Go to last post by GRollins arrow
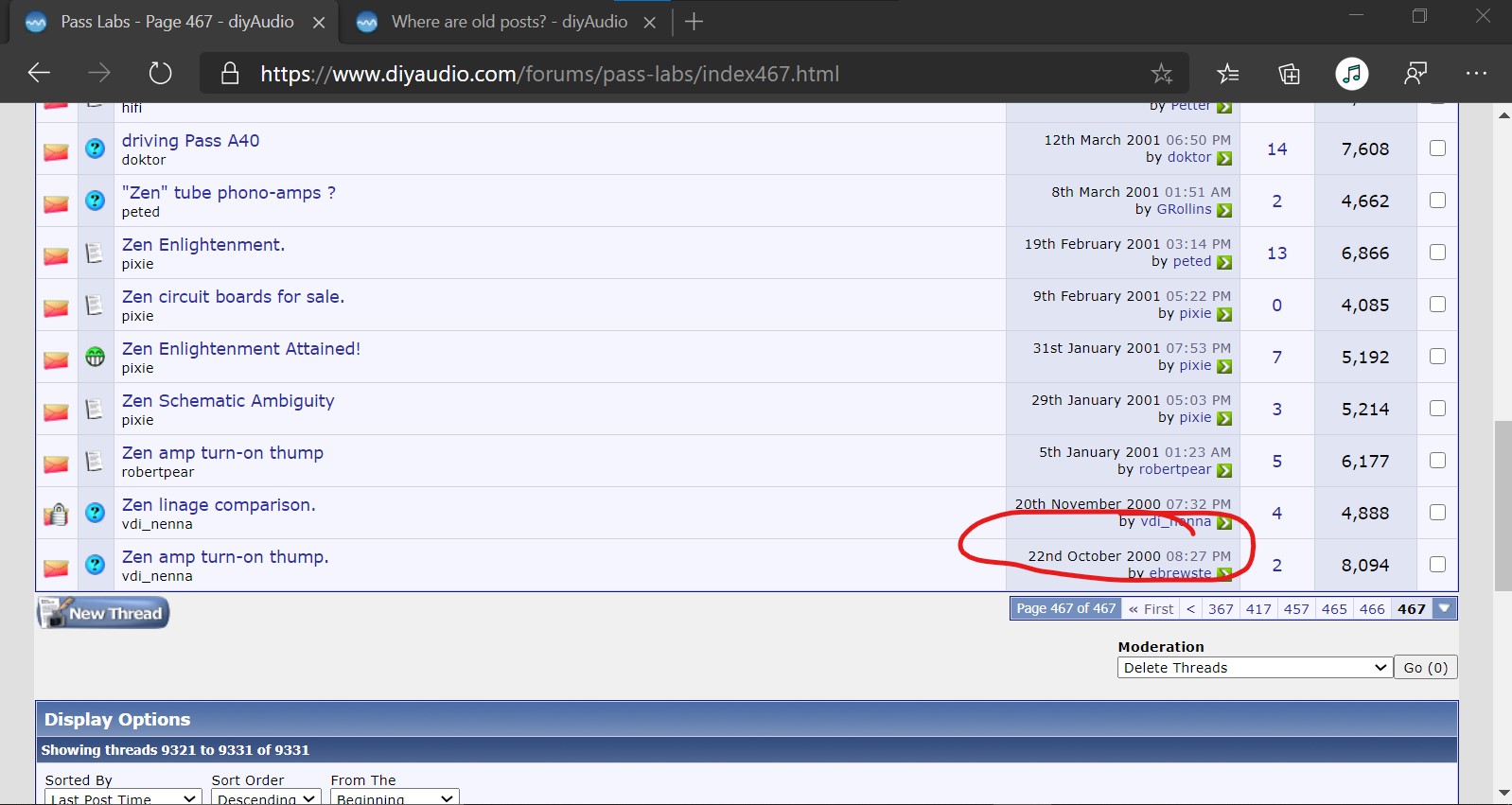 tap(1224, 211)
